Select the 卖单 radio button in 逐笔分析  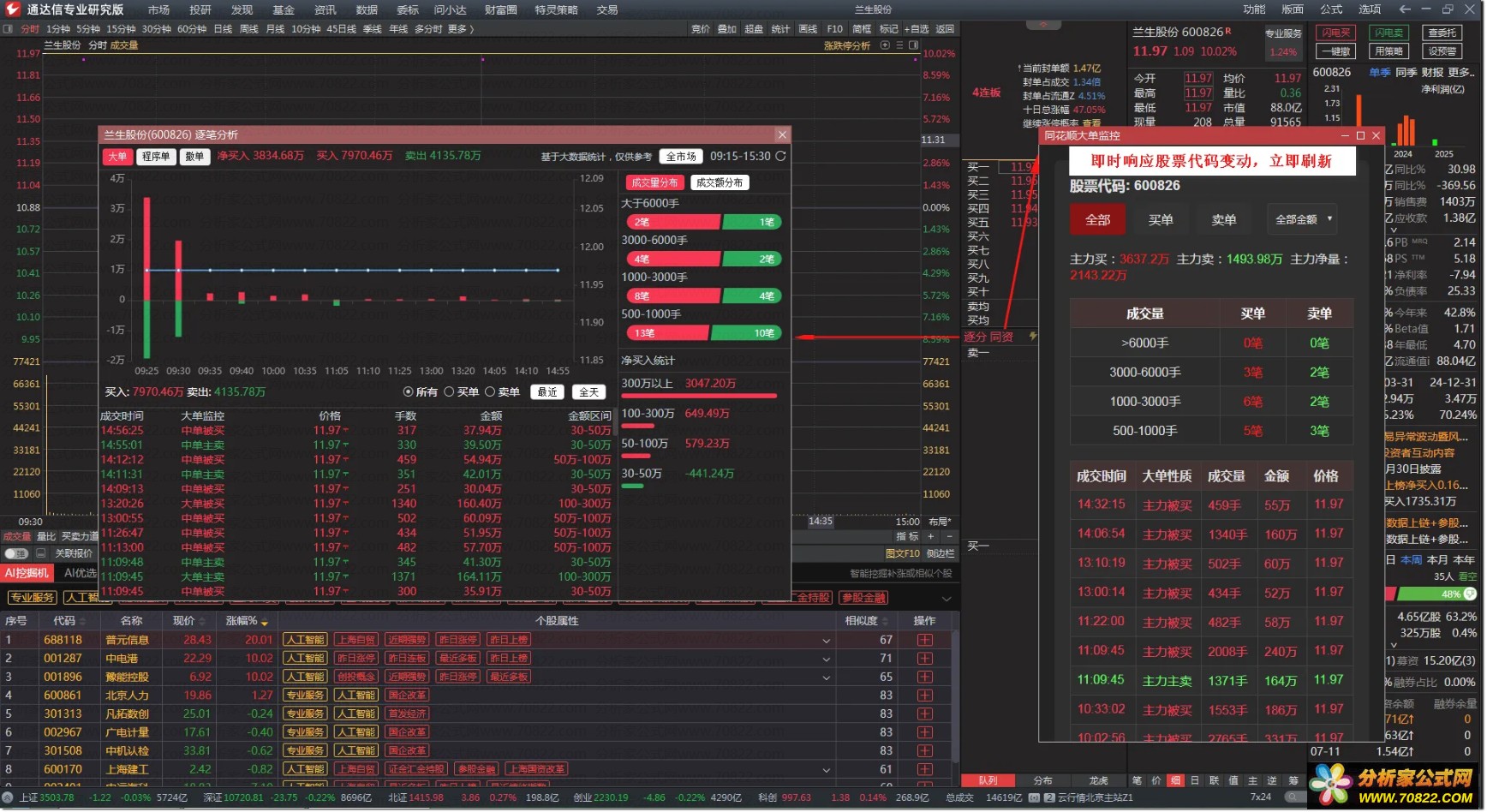pyautogui.click(x=490, y=391)
